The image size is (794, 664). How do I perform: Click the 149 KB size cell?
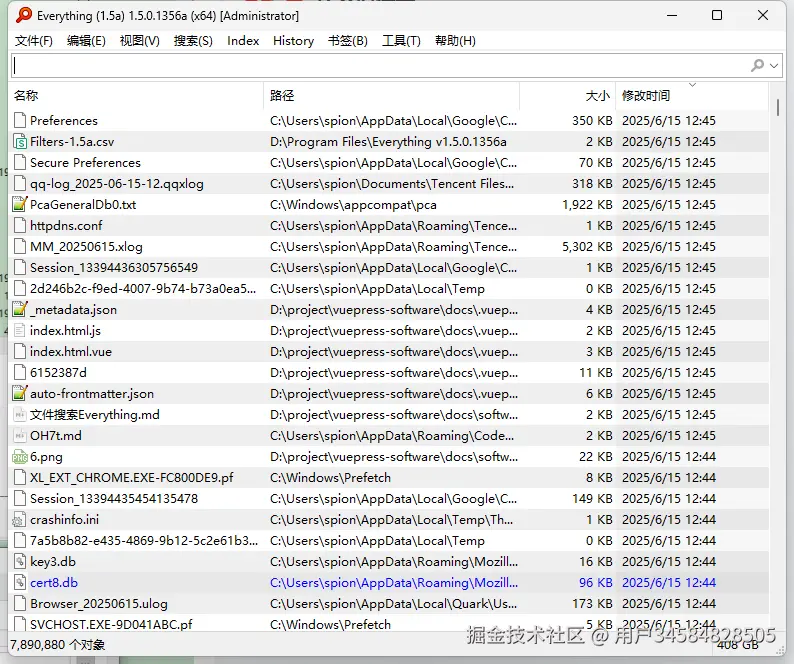592,499
